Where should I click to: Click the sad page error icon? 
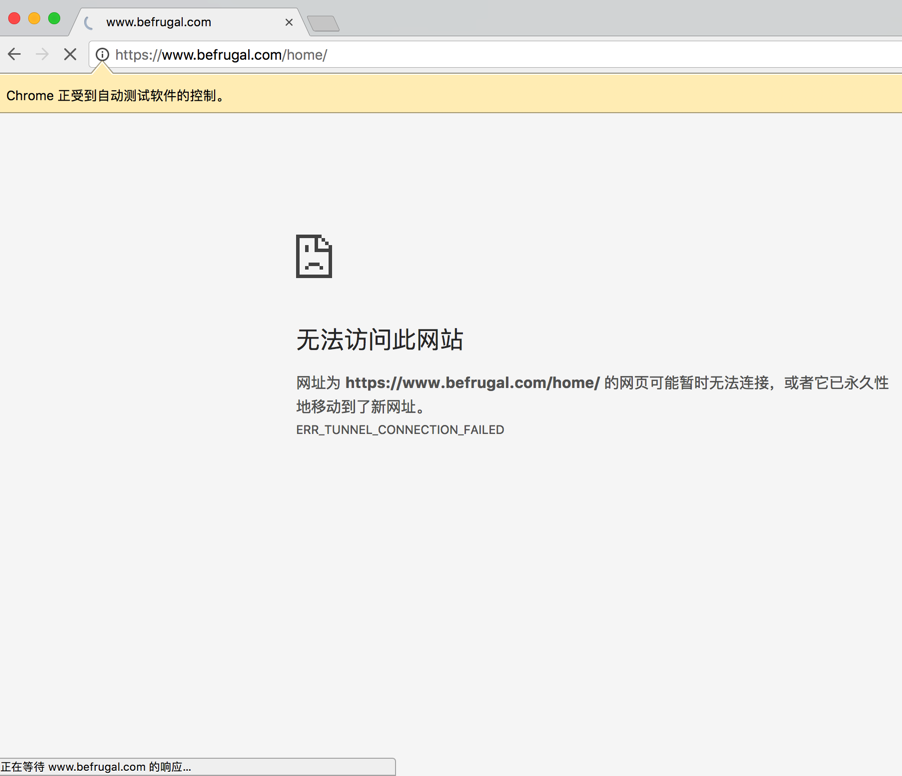pos(314,256)
